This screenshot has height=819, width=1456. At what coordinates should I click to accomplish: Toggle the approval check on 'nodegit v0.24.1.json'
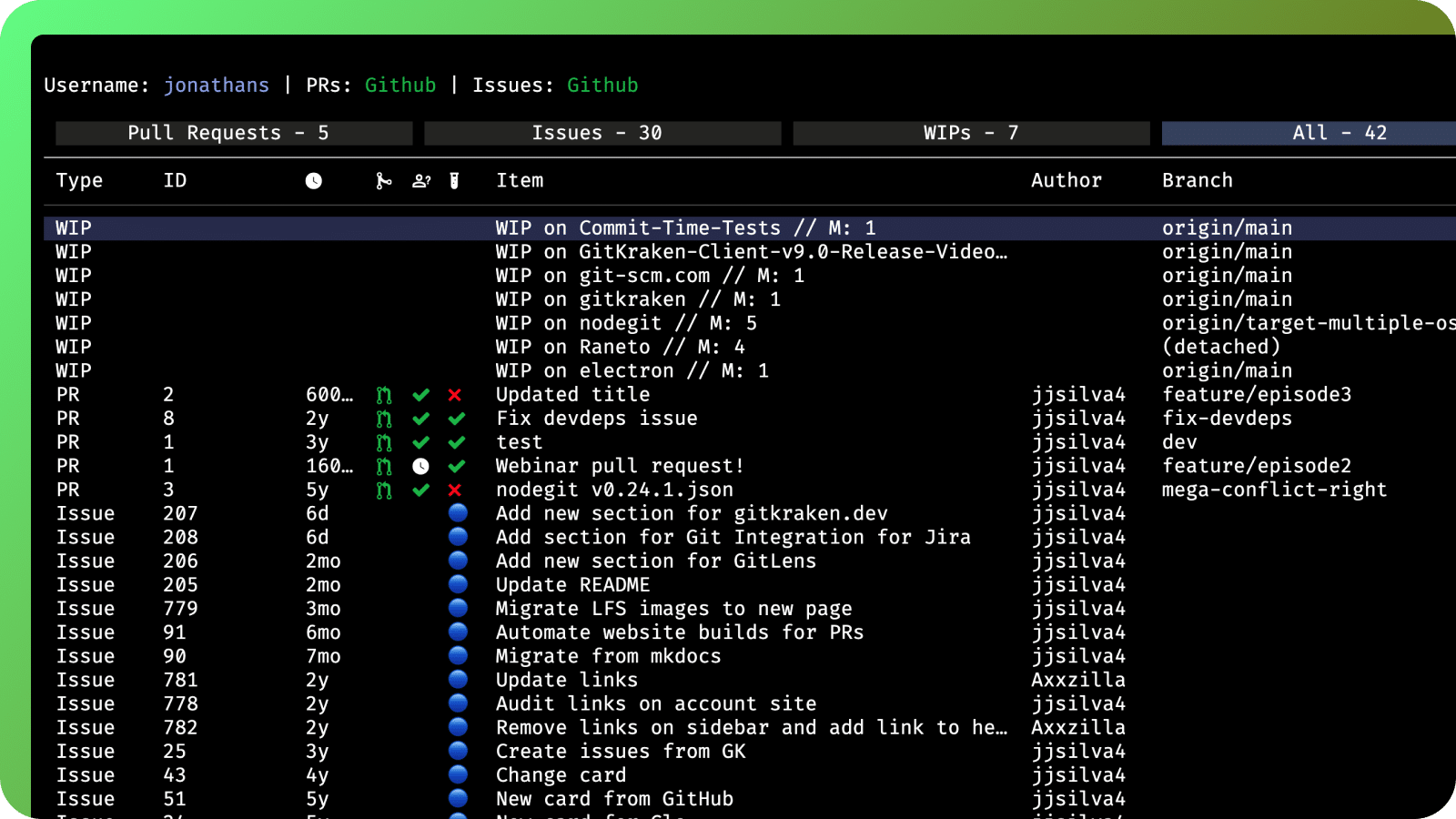click(x=420, y=490)
